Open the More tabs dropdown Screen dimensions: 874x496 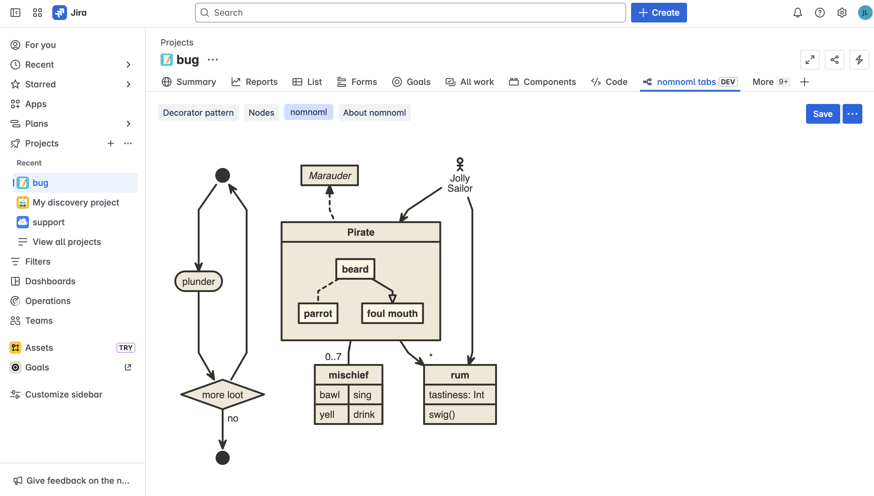tap(770, 82)
